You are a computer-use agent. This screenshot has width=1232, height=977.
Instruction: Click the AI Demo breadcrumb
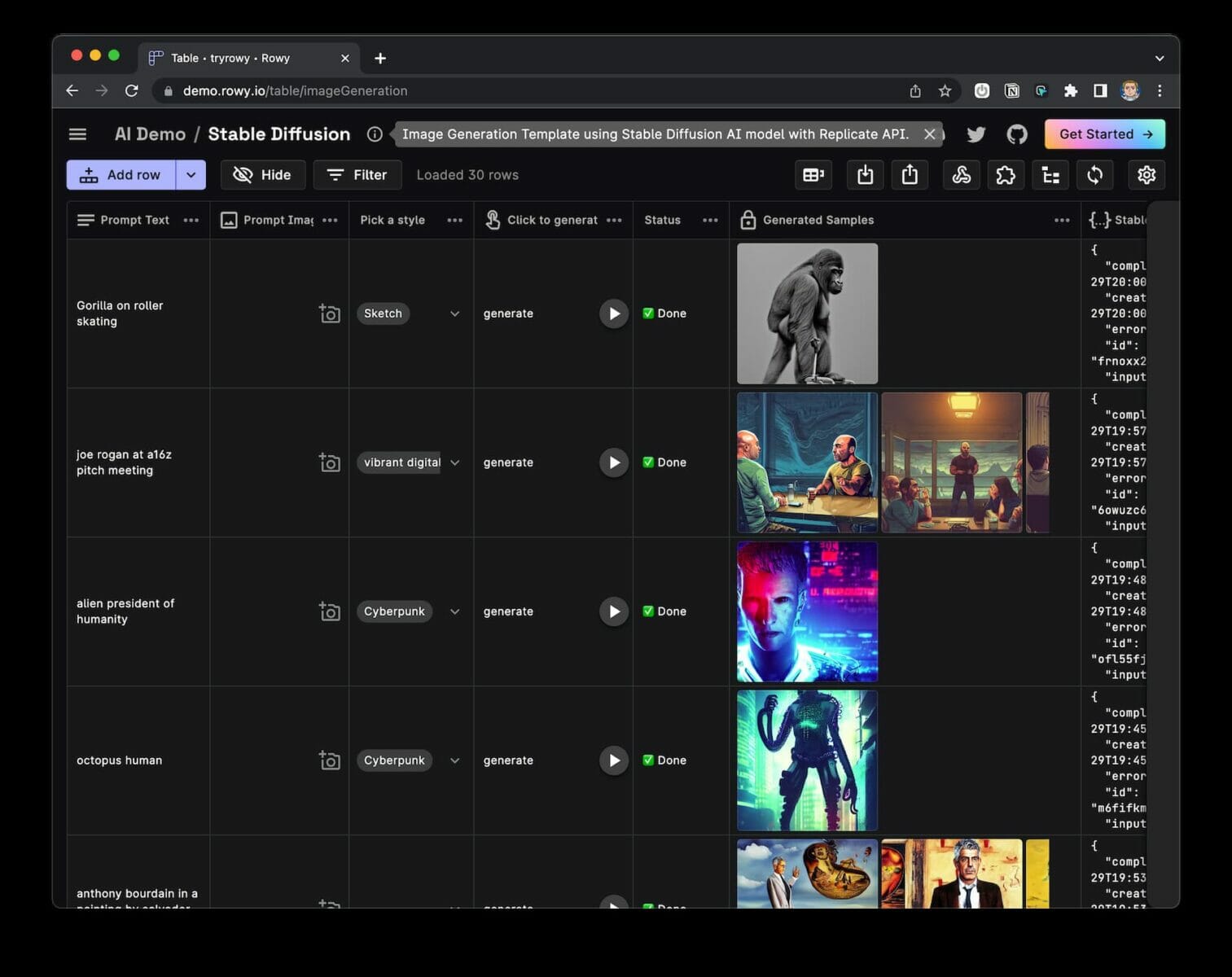[x=150, y=134]
